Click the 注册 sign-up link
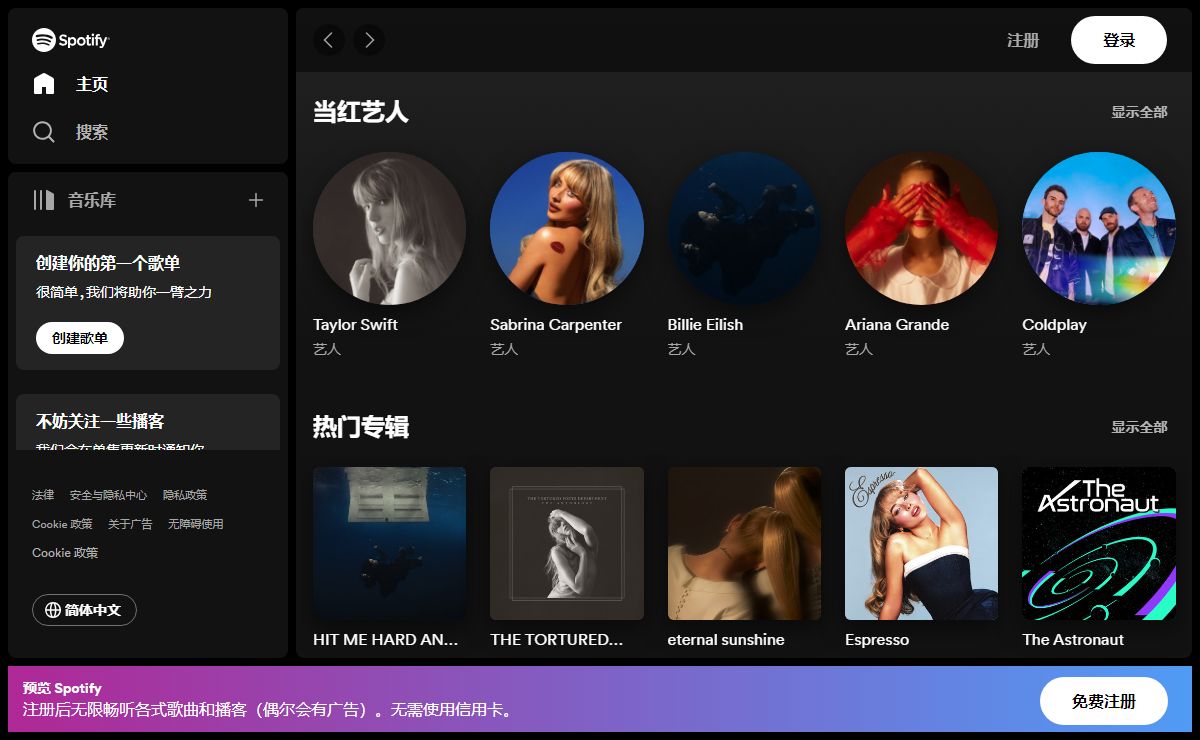1200x740 pixels. (x=1023, y=40)
